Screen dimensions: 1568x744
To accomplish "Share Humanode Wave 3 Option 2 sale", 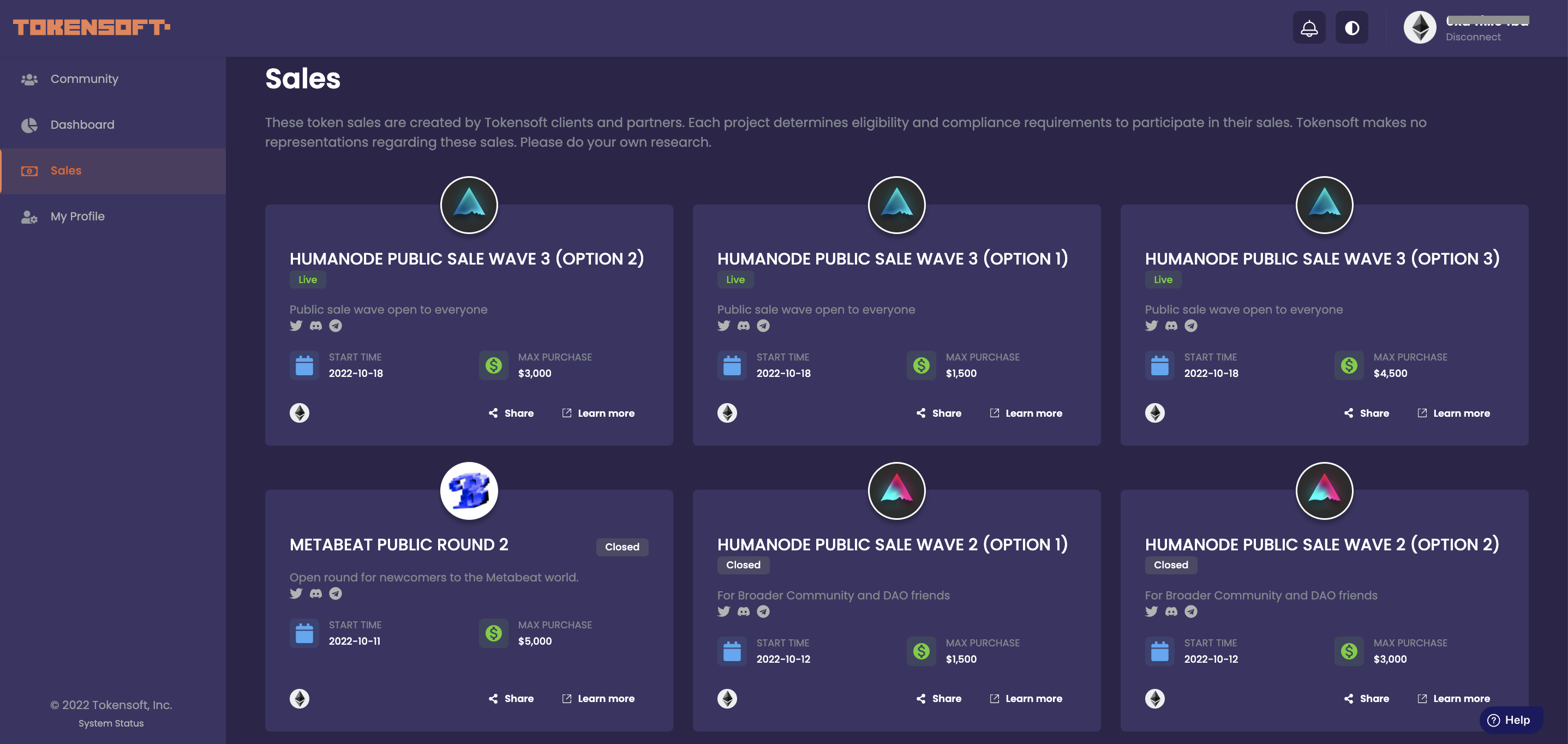I will [x=511, y=413].
